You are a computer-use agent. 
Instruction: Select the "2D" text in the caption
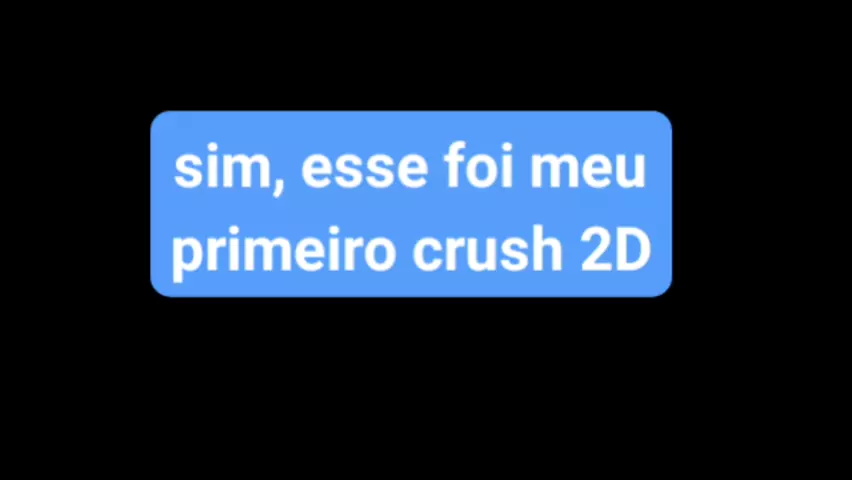pos(616,250)
